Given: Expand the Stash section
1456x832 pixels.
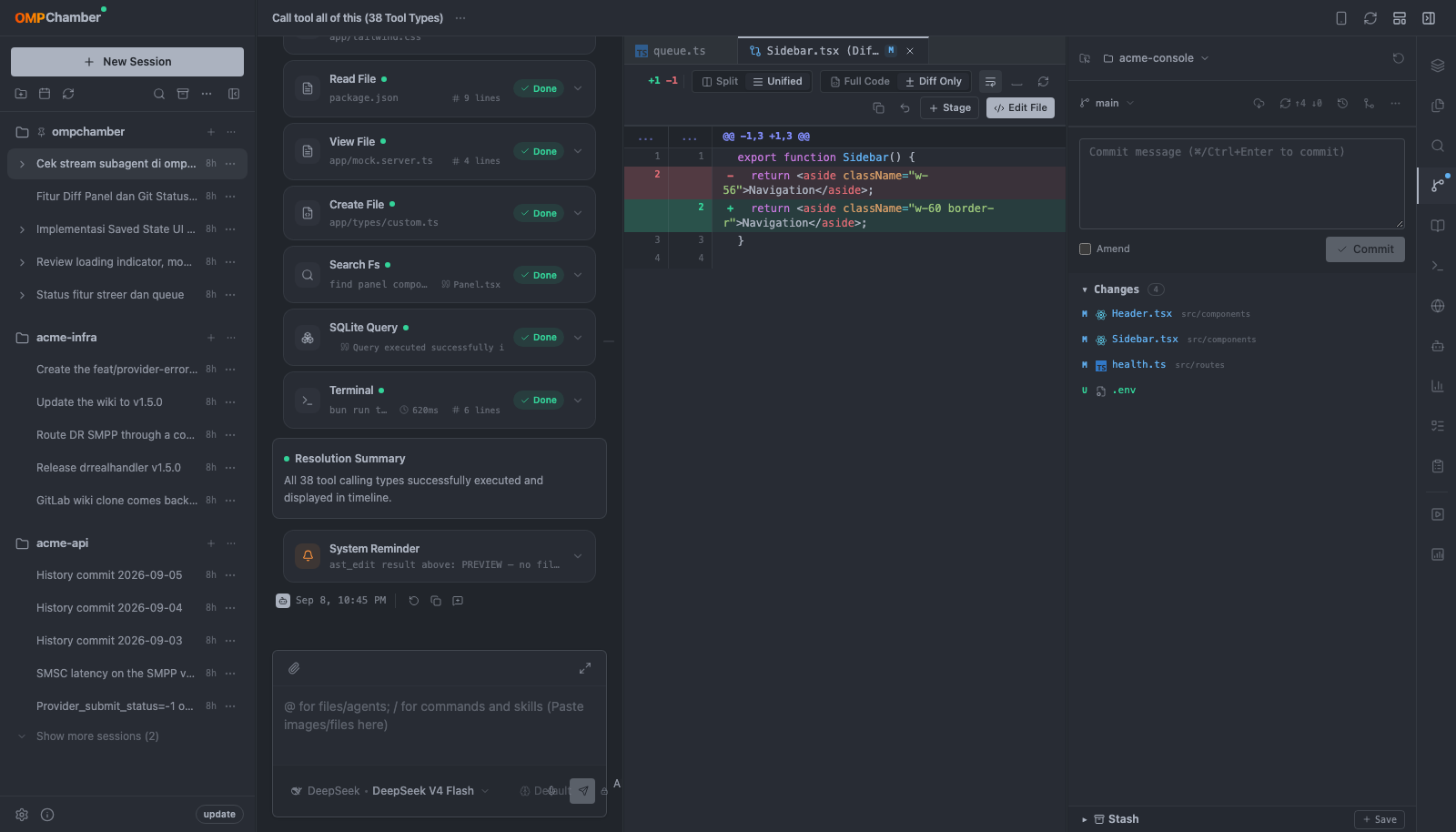Looking at the screenshot, I should (x=1085, y=819).
